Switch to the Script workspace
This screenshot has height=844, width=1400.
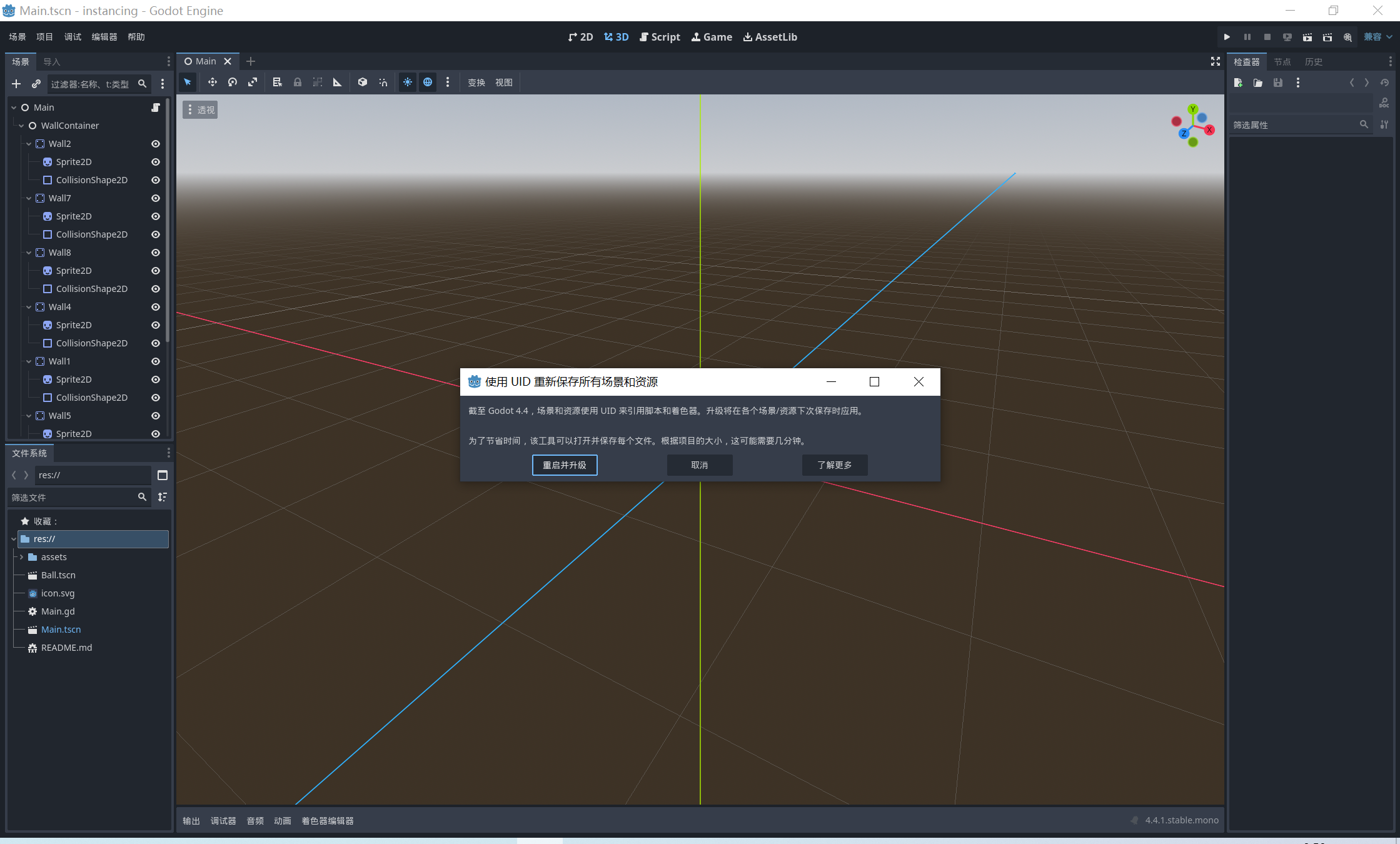pyautogui.click(x=660, y=37)
